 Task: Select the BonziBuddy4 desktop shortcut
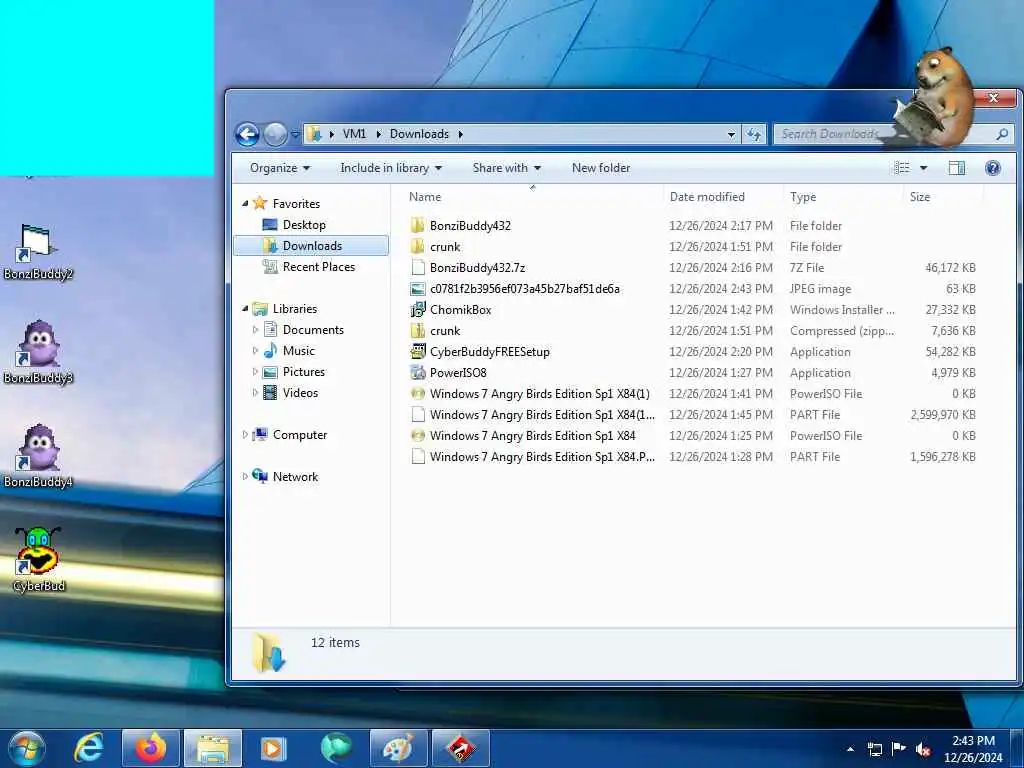pyautogui.click(x=38, y=456)
